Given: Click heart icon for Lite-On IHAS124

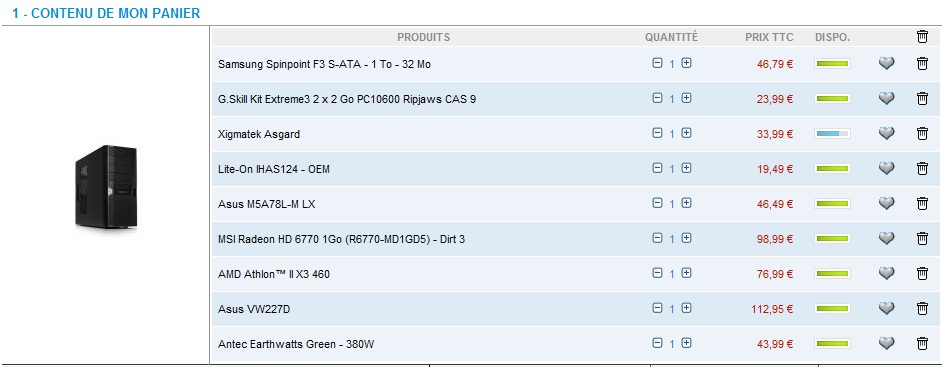Looking at the screenshot, I should click(x=886, y=168).
